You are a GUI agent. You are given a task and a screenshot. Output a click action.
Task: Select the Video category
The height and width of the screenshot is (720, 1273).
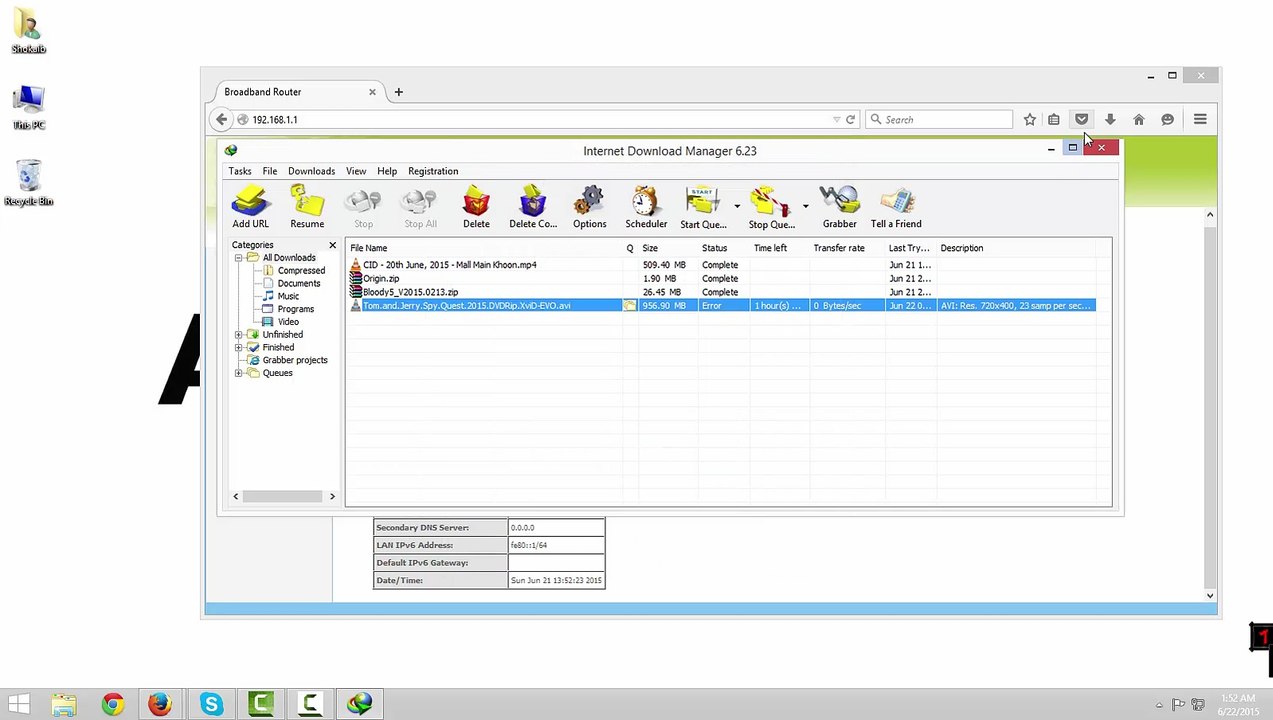[x=288, y=322]
